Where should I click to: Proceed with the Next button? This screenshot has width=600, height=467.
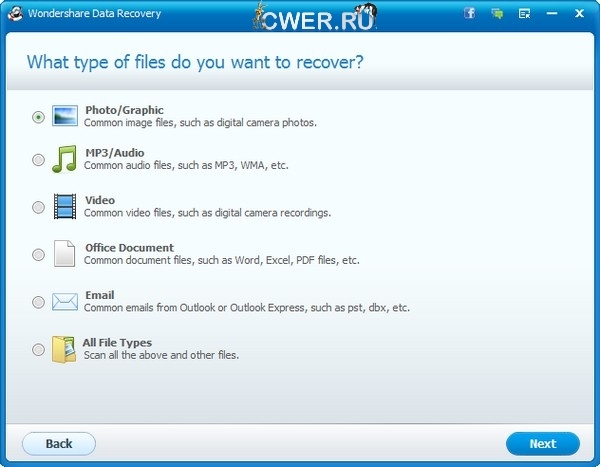coord(543,444)
